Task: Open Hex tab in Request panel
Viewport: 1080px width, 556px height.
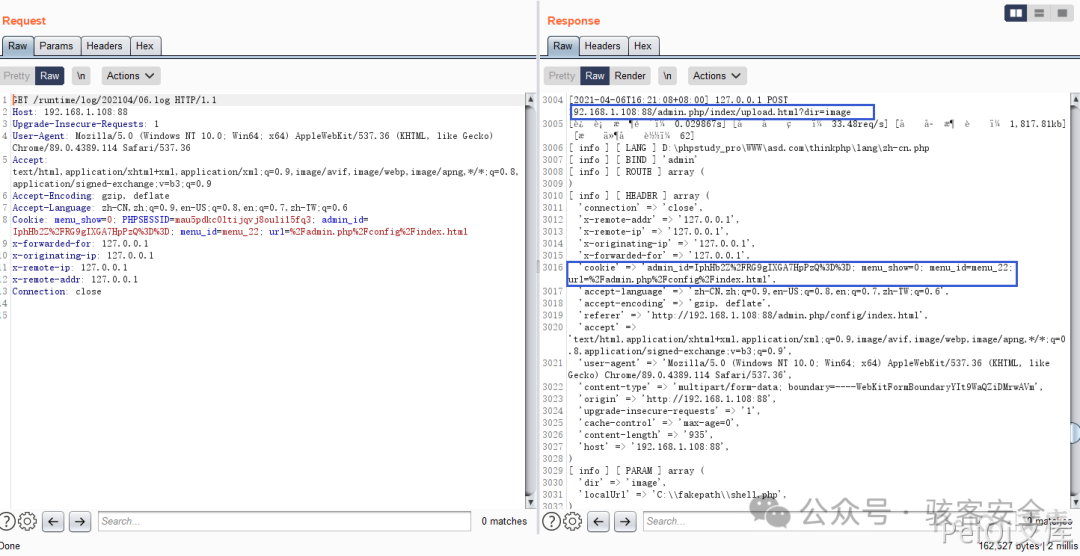Action: pos(145,46)
